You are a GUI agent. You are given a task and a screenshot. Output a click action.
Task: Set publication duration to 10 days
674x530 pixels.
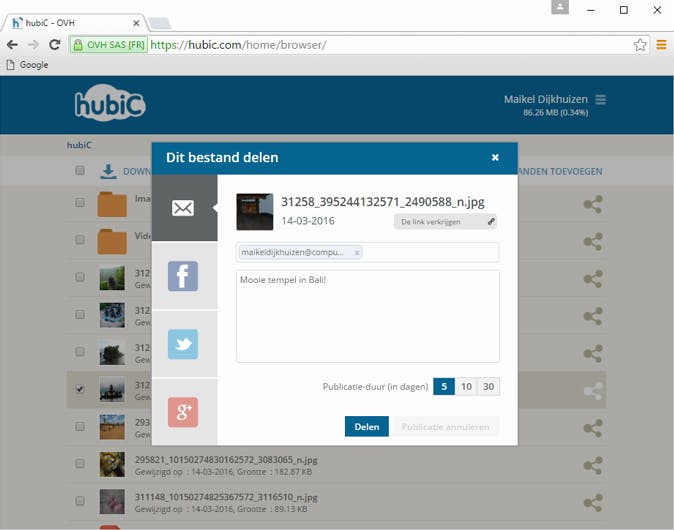click(466, 386)
